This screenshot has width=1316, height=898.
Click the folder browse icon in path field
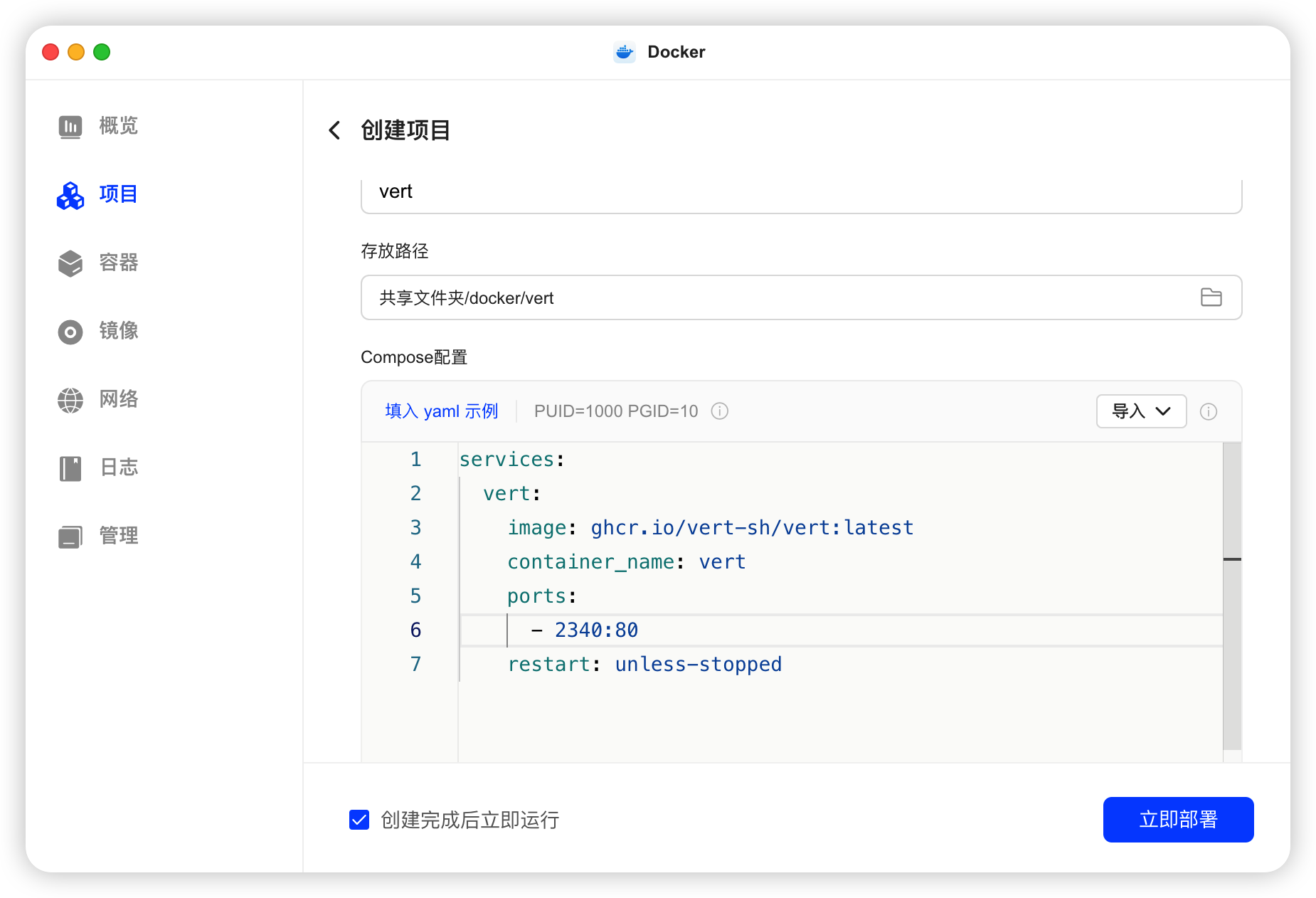pos(1211,297)
